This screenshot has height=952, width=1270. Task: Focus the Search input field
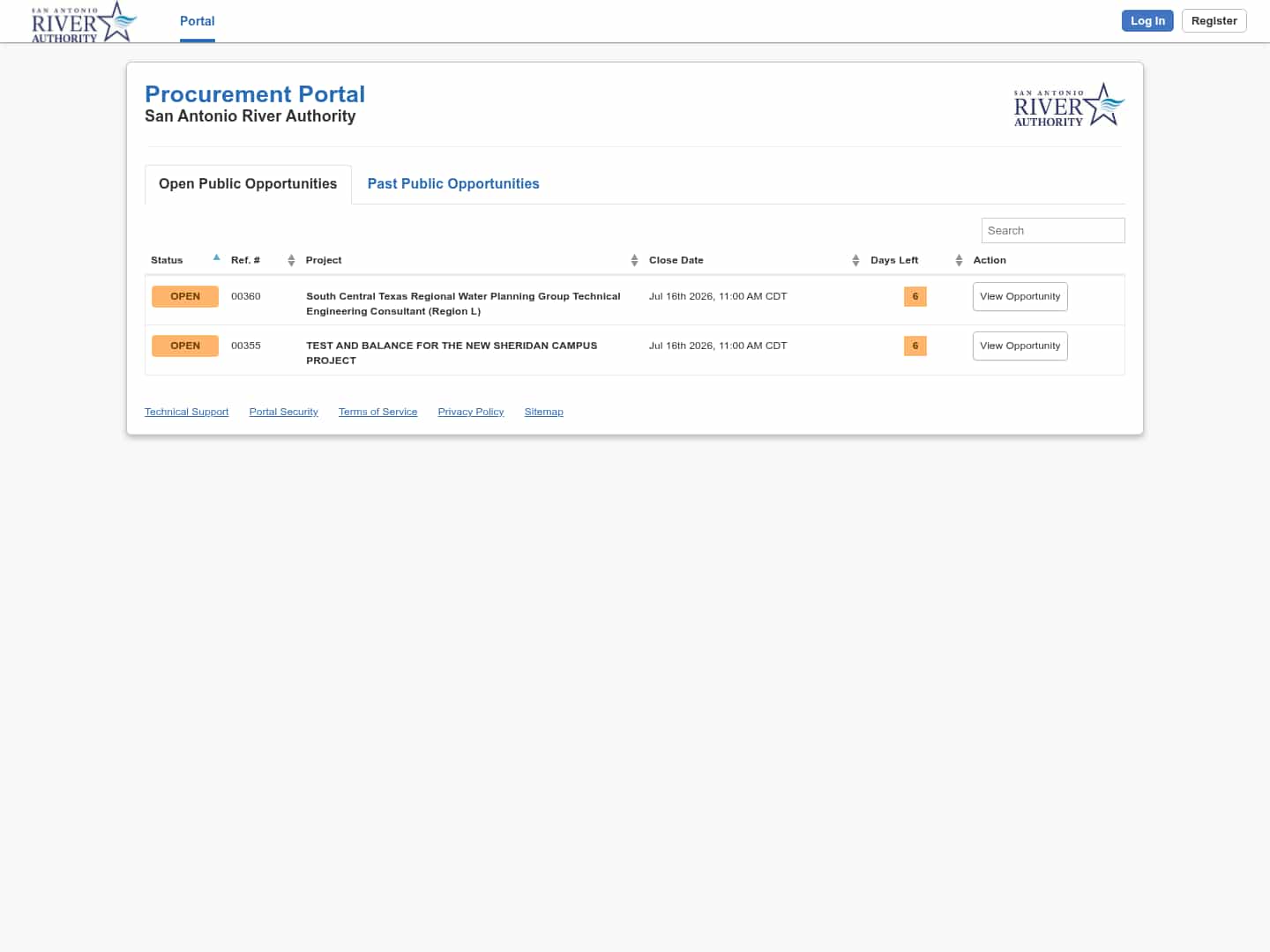1053,230
